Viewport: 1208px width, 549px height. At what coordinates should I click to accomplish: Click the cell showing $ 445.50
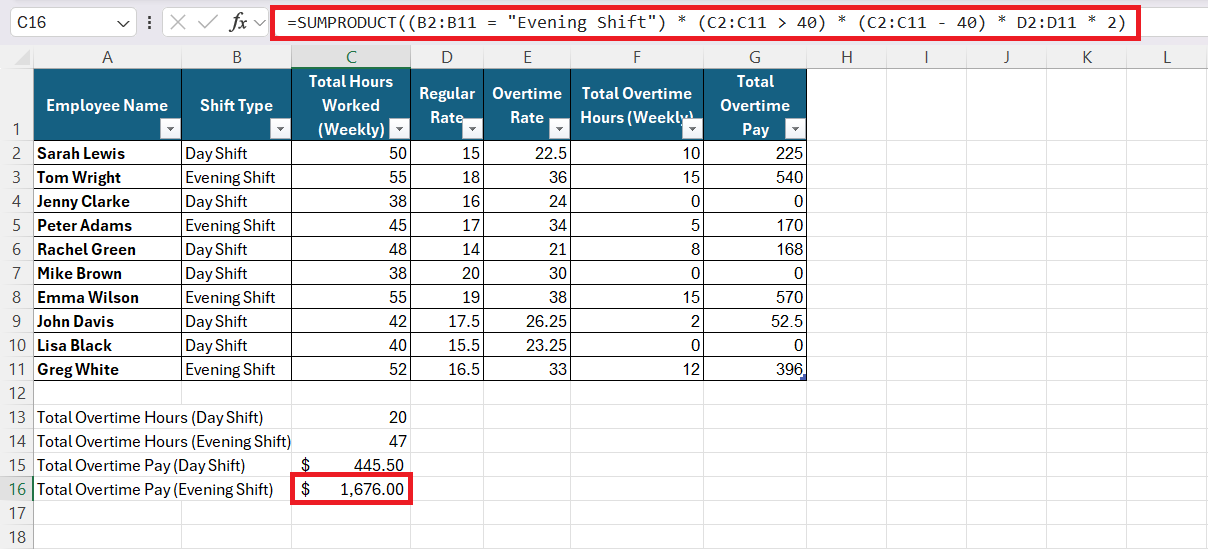click(x=351, y=465)
